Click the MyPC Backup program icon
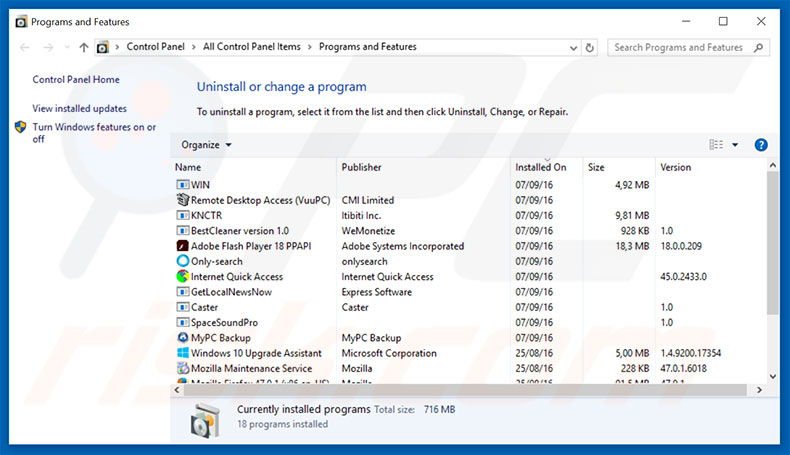Screen dimensions: 790x455 pos(182,338)
